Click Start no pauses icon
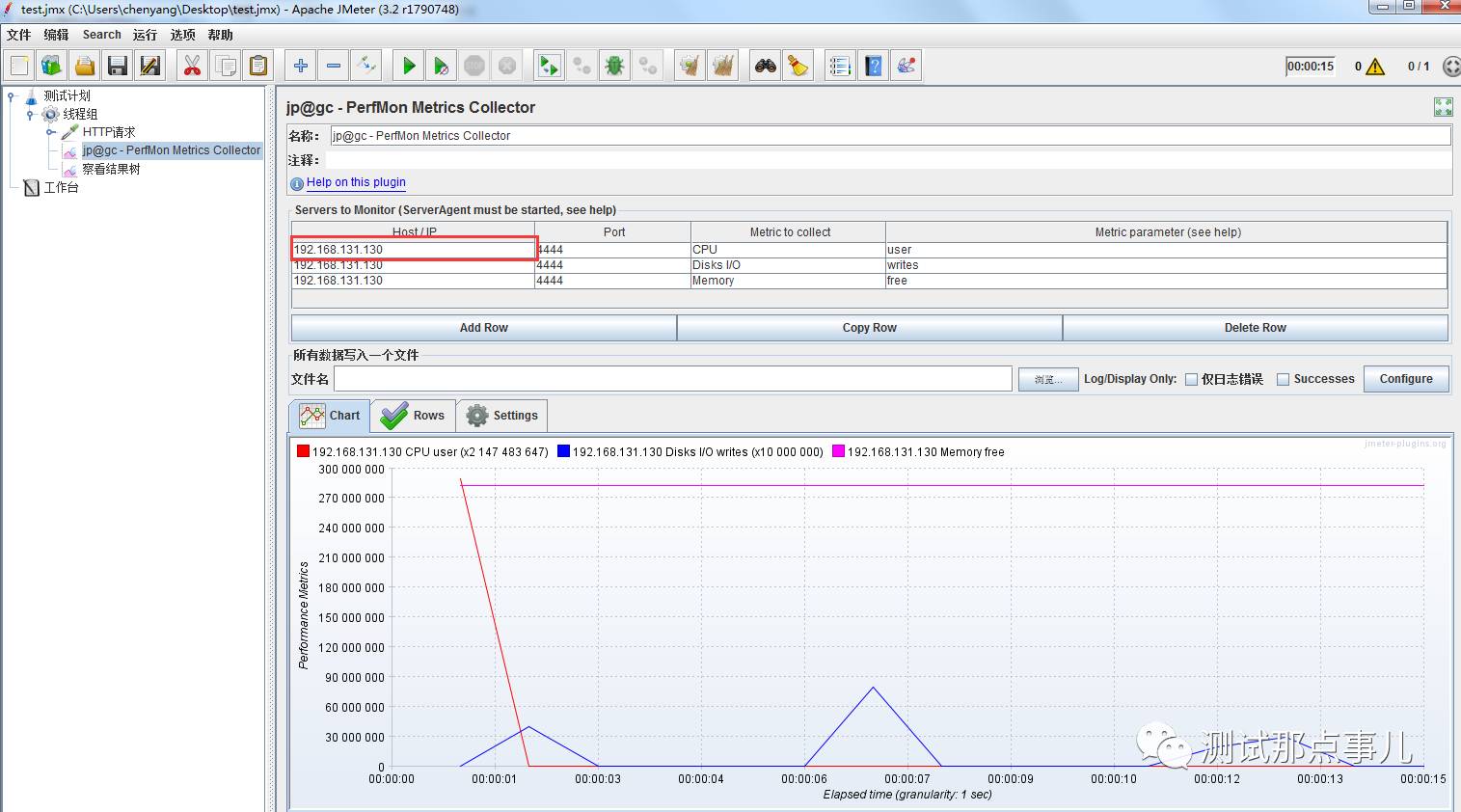 pyautogui.click(x=441, y=66)
